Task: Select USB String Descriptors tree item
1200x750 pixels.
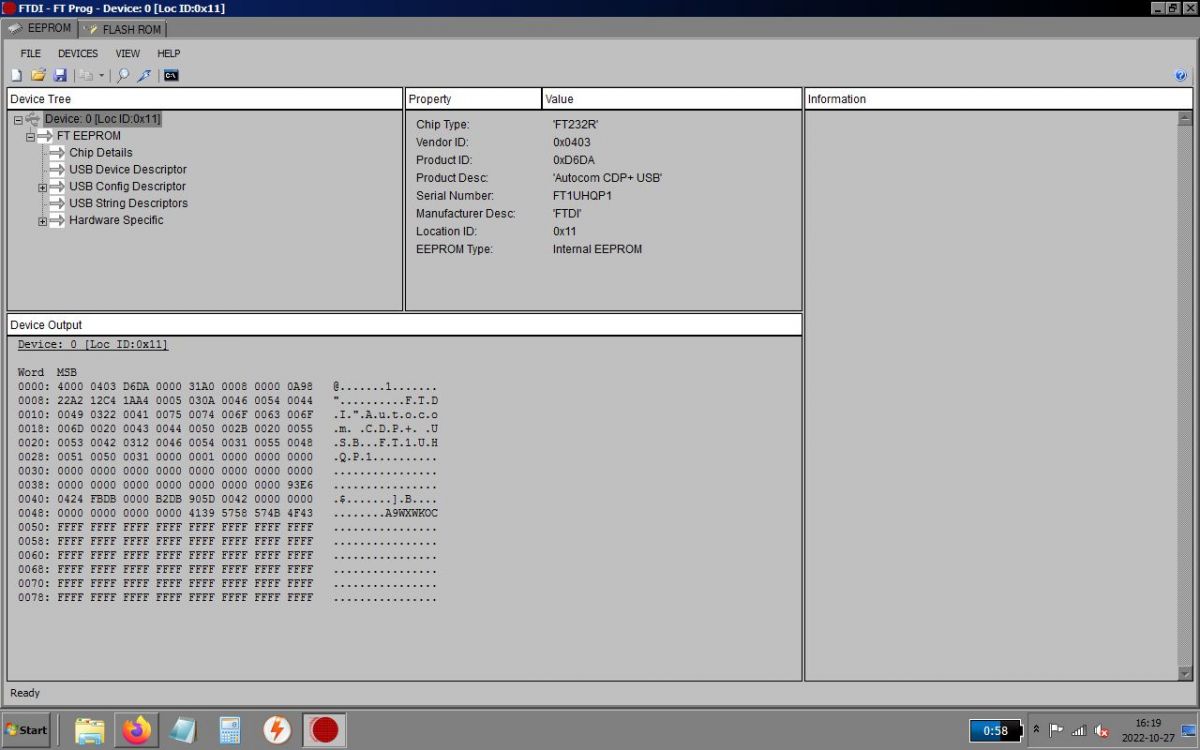Action: pyautogui.click(x=128, y=204)
